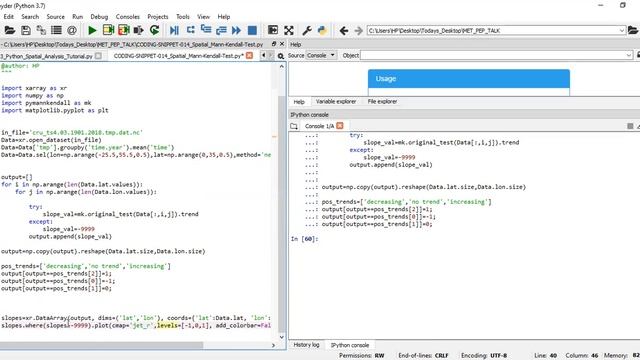Close CODING-SNIPPET-014 Mann-Kendall-Test.py tab

pos(249,56)
